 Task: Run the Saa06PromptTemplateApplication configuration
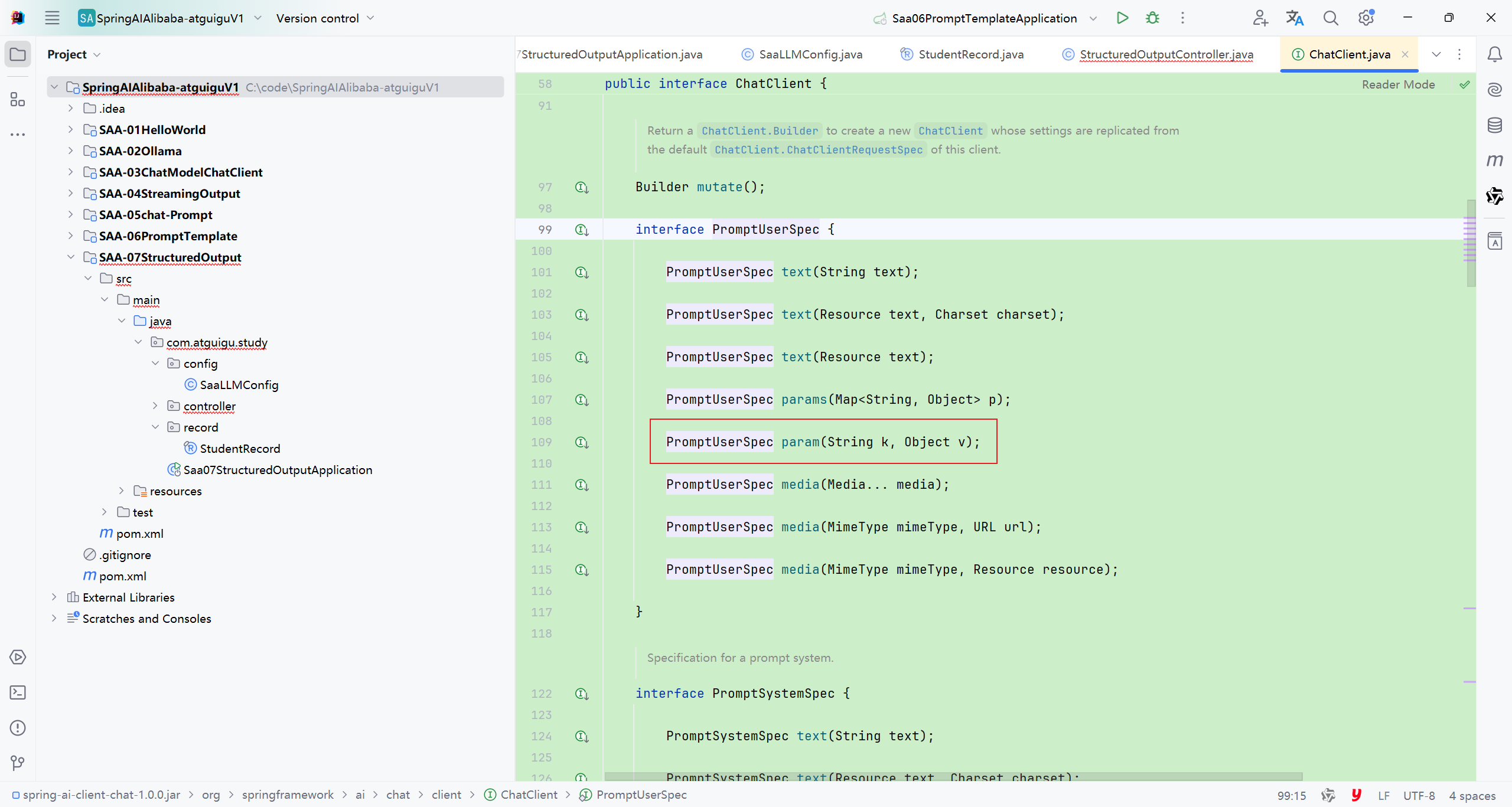coord(1122,18)
